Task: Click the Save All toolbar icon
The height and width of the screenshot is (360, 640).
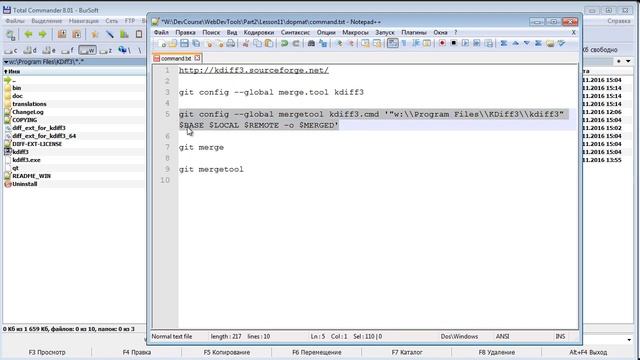Action: (x=196, y=43)
